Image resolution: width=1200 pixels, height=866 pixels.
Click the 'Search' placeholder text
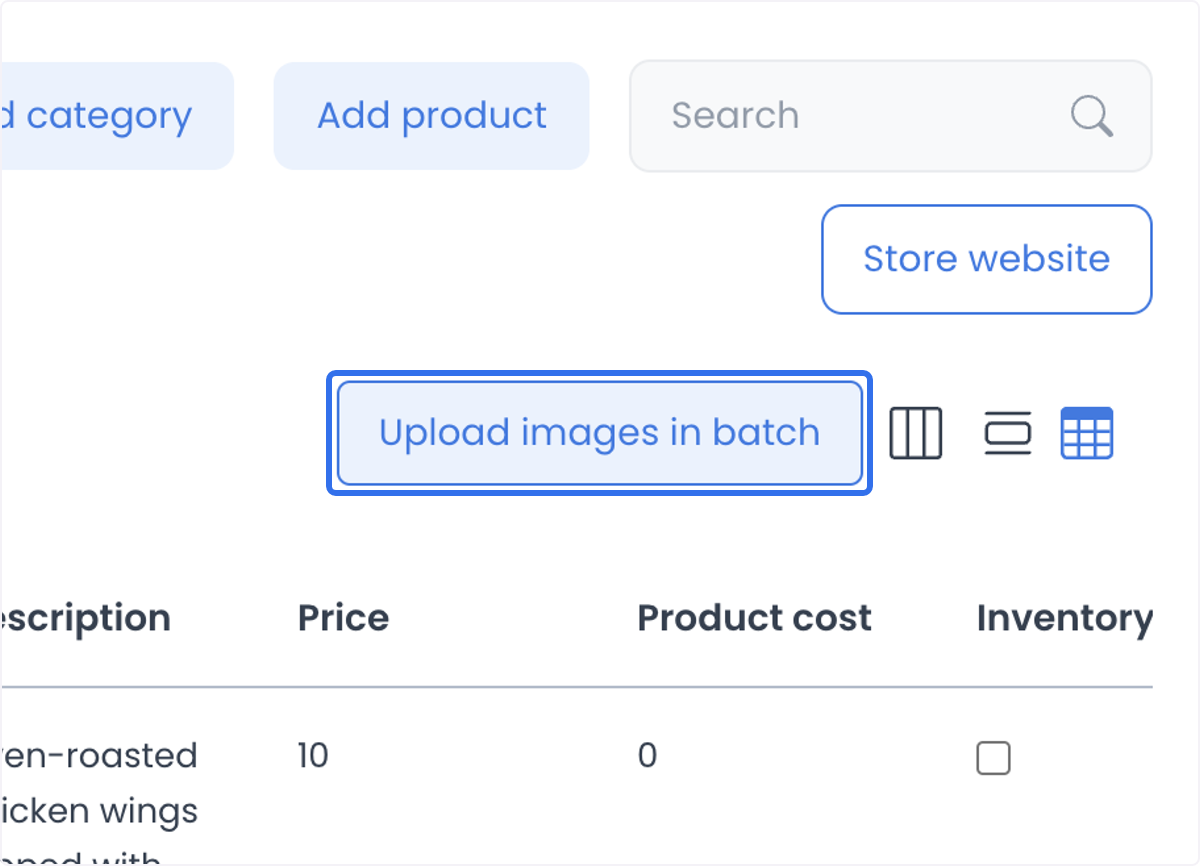click(x=735, y=116)
